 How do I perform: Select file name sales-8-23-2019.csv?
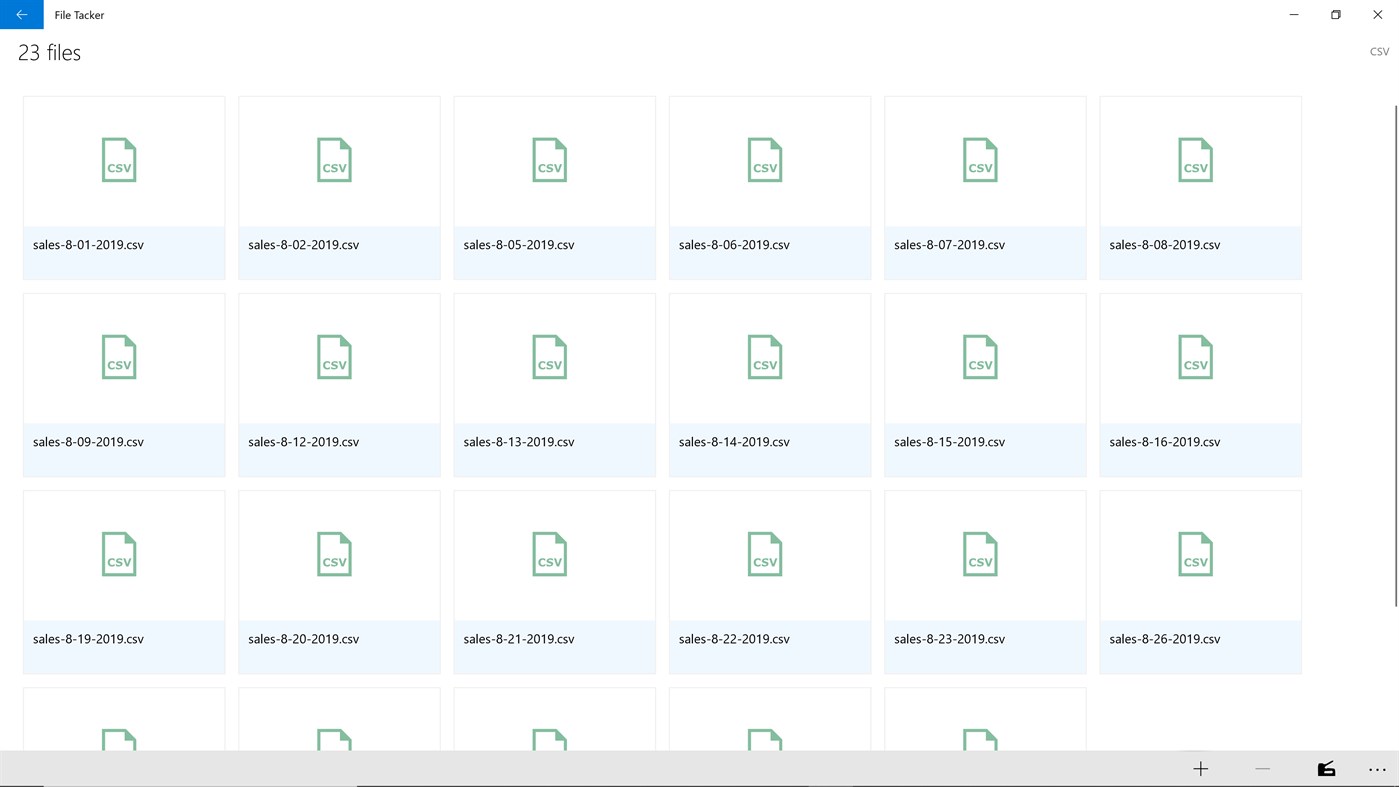tap(949, 639)
